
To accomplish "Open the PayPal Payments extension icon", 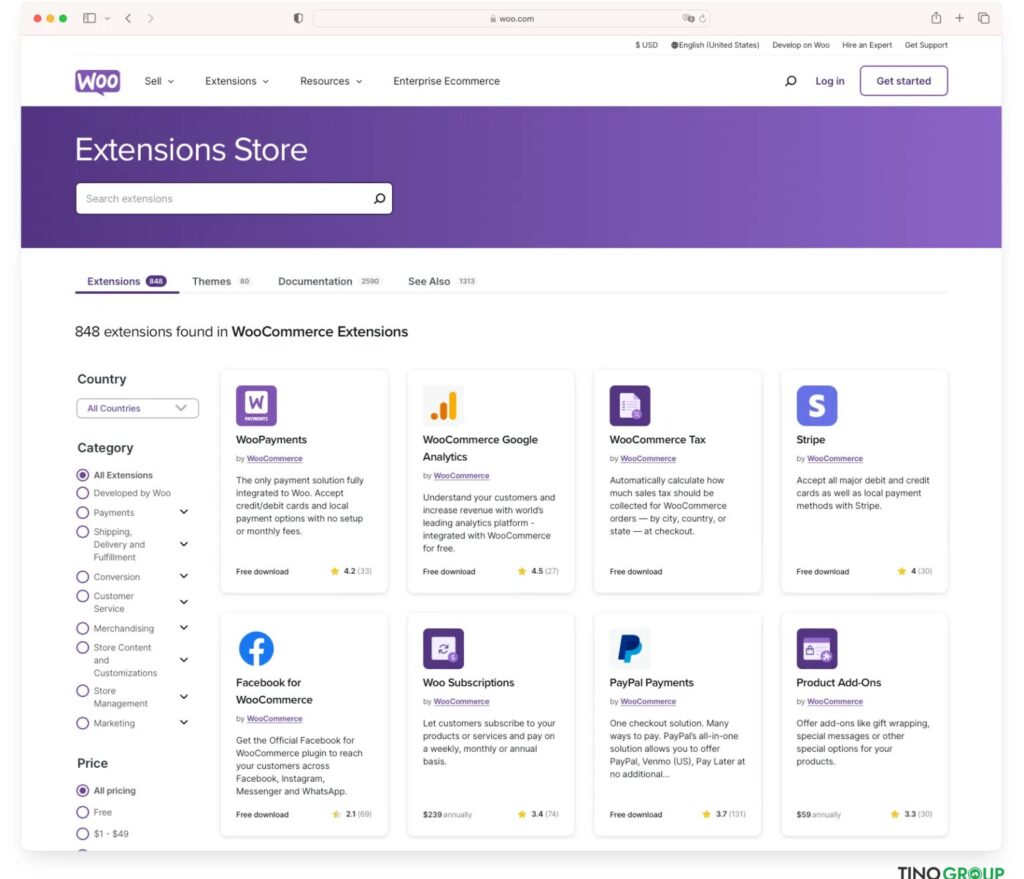I will pos(630,648).
